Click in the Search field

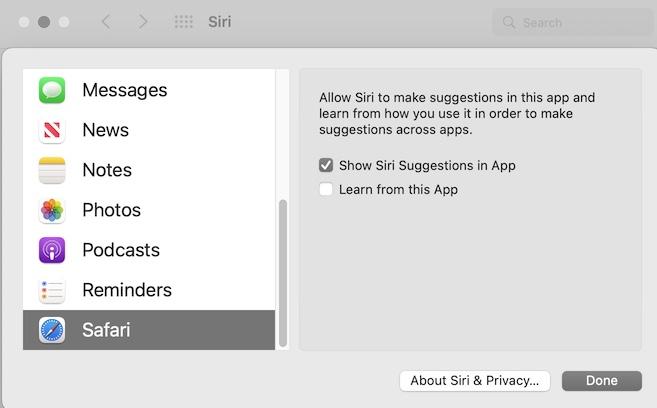(580, 22)
